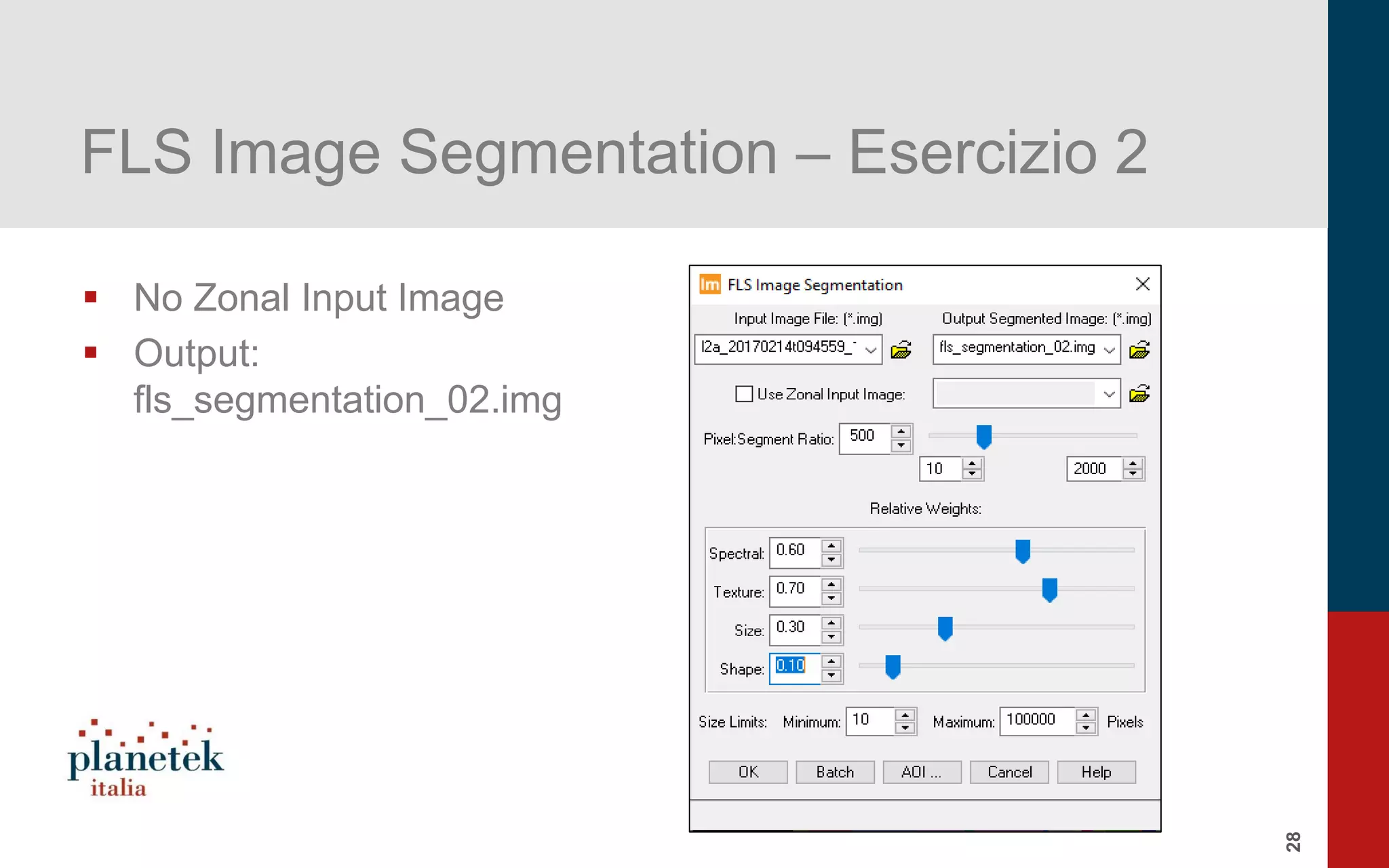Click folder icon for zonal input image
The image size is (1389, 868).
click(1139, 394)
